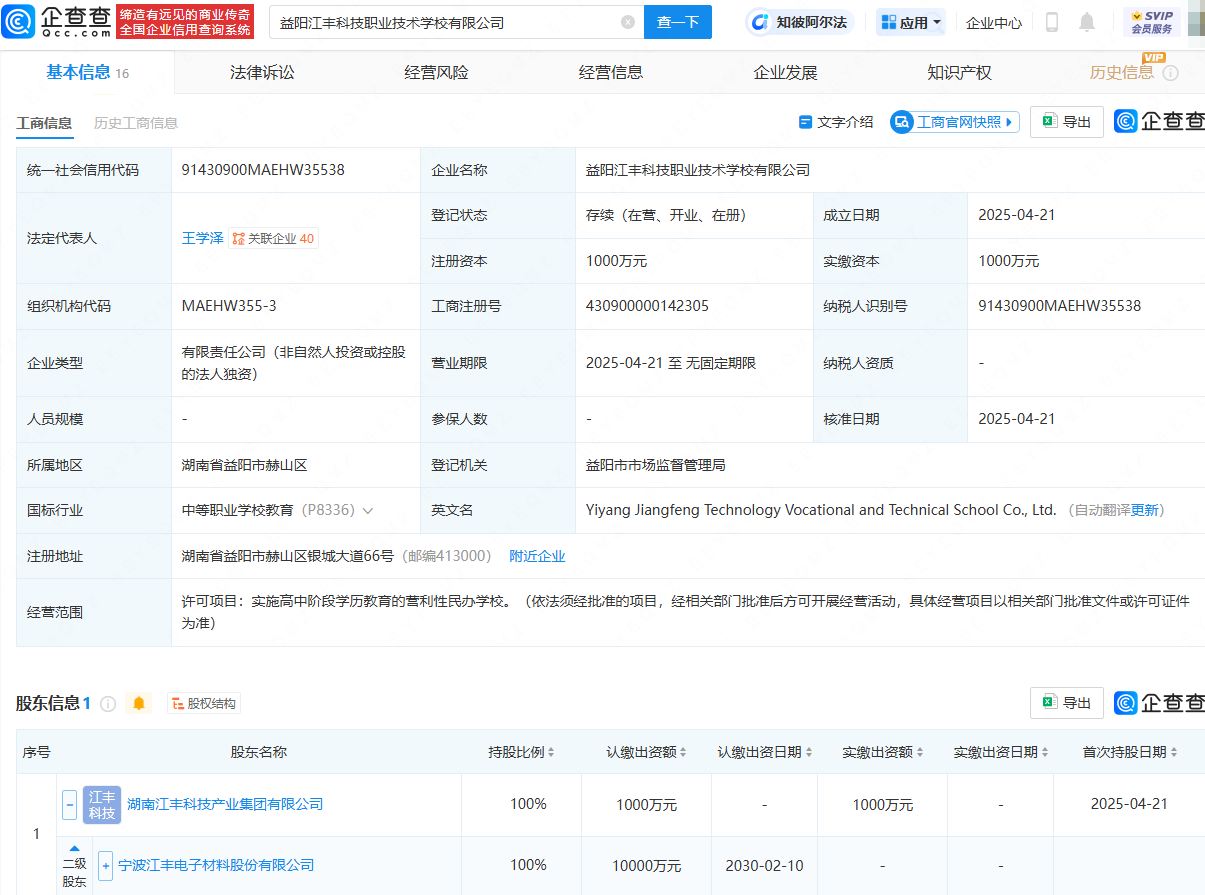The width and height of the screenshot is (1205, 895).
Task: Click organization code MAEHW355-3
Action: pyautogui.click(x=230, y=306)
